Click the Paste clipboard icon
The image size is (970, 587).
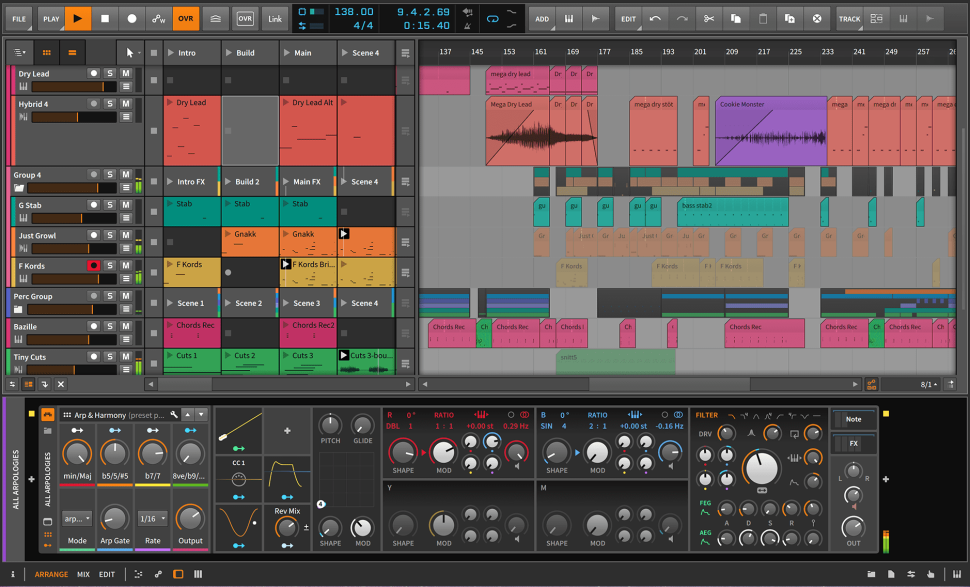click(x=763, y=19)
